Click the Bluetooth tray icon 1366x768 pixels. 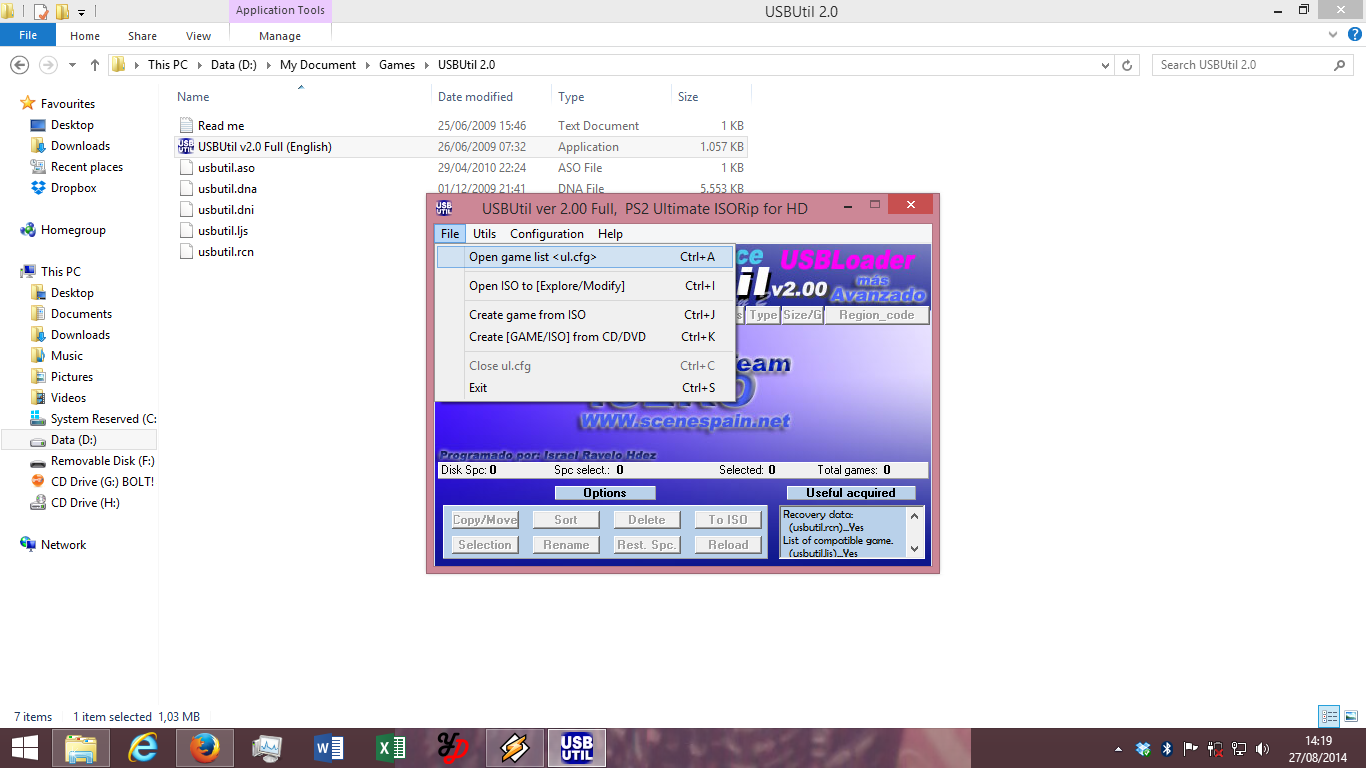point(1167,748)
